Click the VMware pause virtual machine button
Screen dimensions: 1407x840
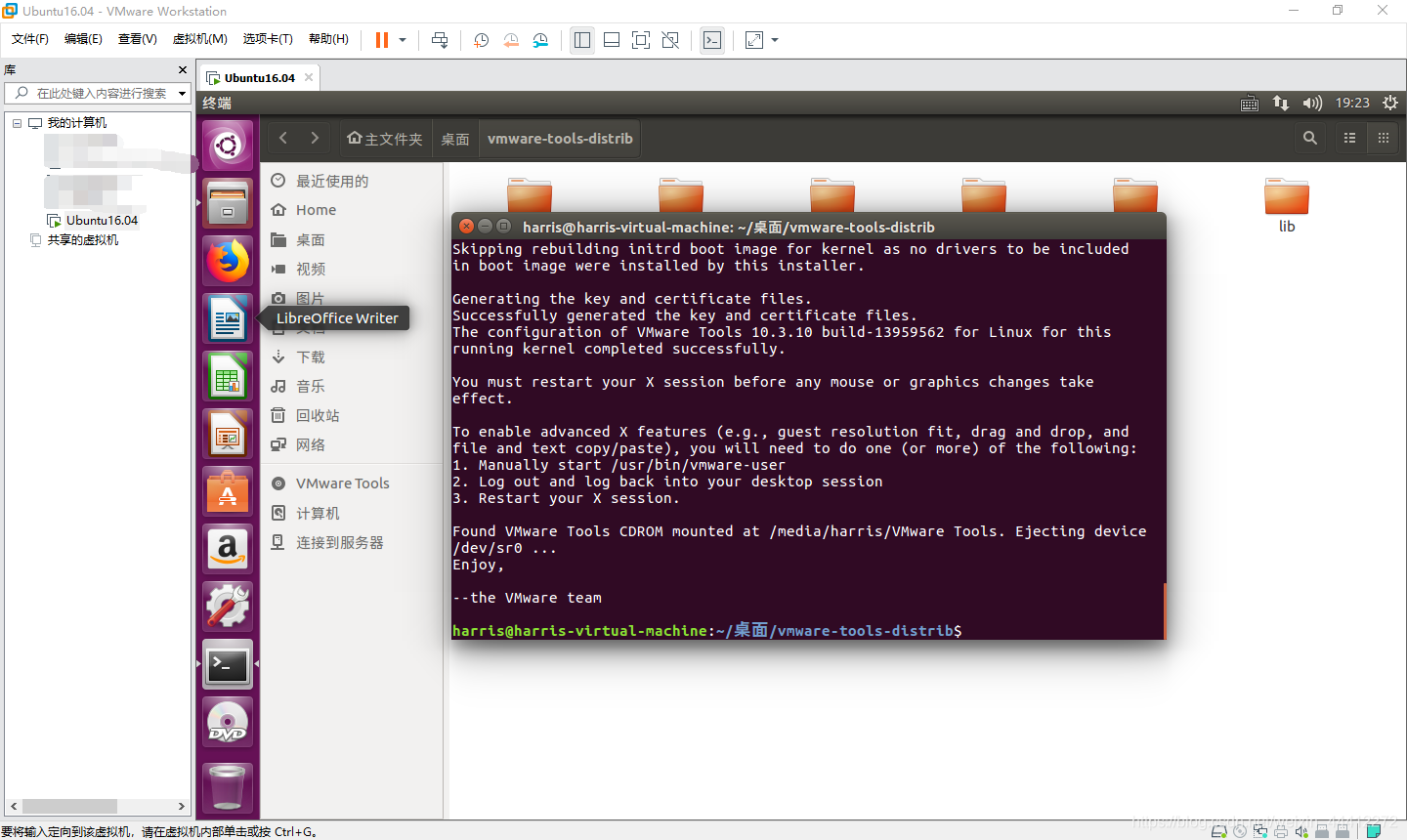[x=382, y=40]
